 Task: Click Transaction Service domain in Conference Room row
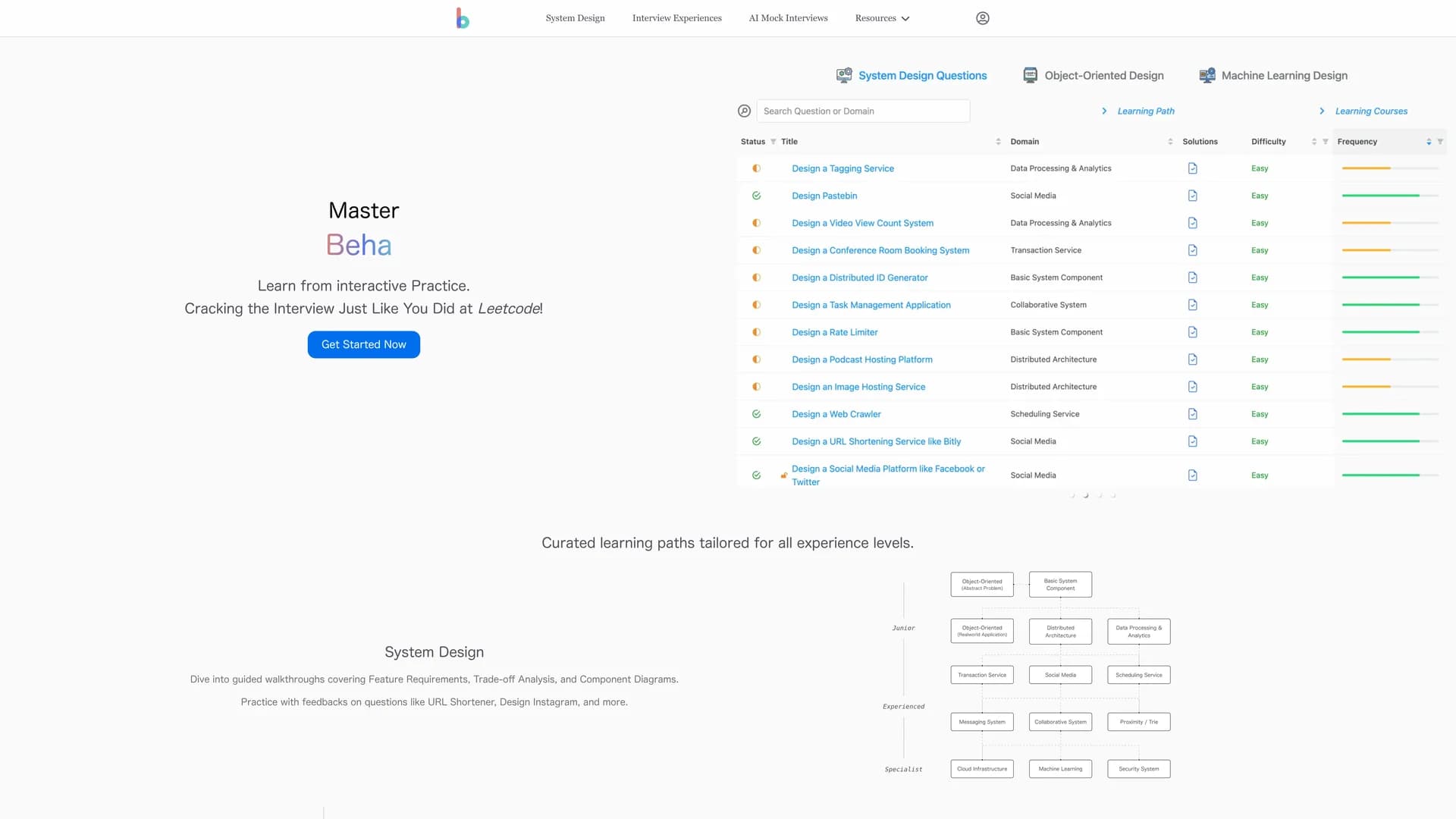(x=1046, y=250)
